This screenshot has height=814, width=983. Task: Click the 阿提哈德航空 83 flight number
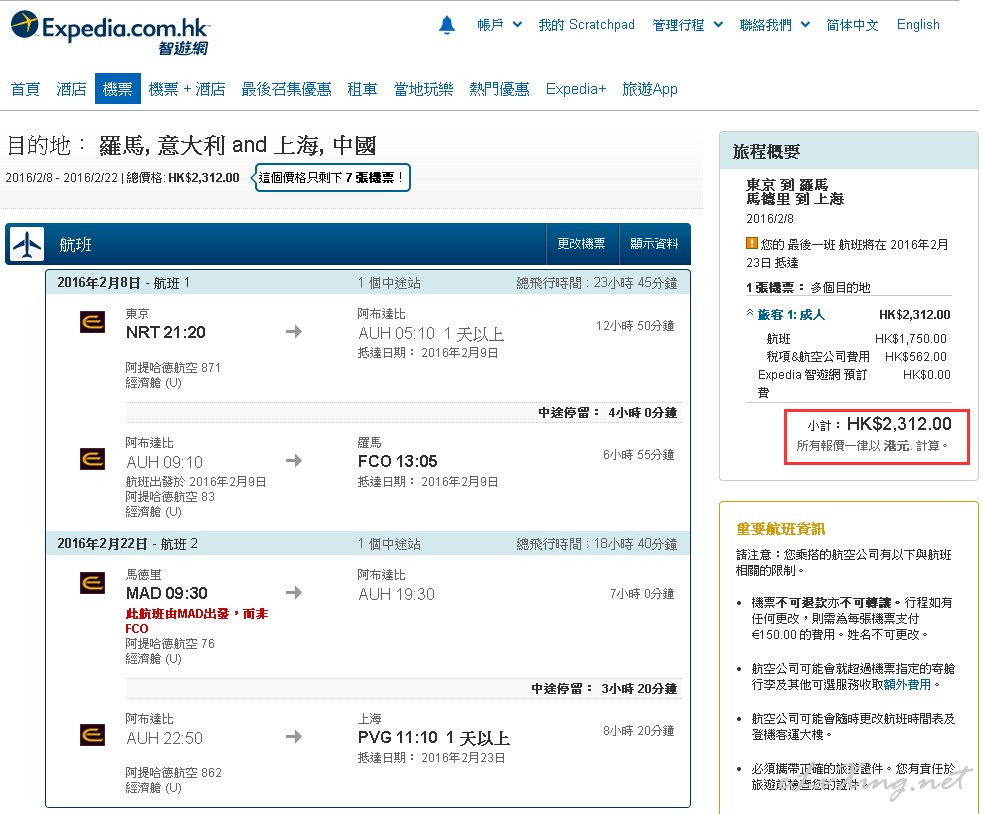[170, 497]
